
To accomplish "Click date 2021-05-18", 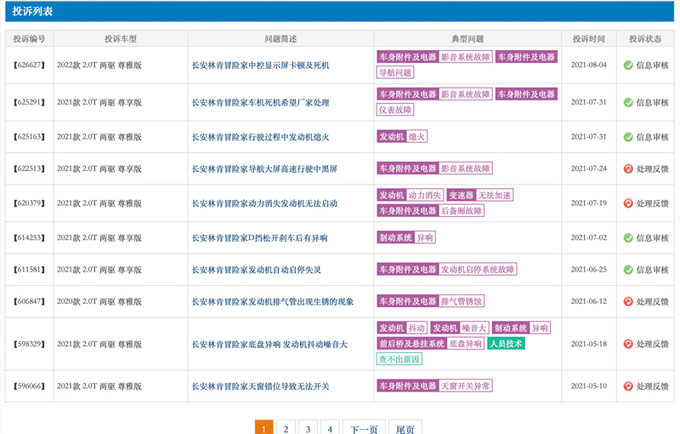I will (x=589, y=344).
